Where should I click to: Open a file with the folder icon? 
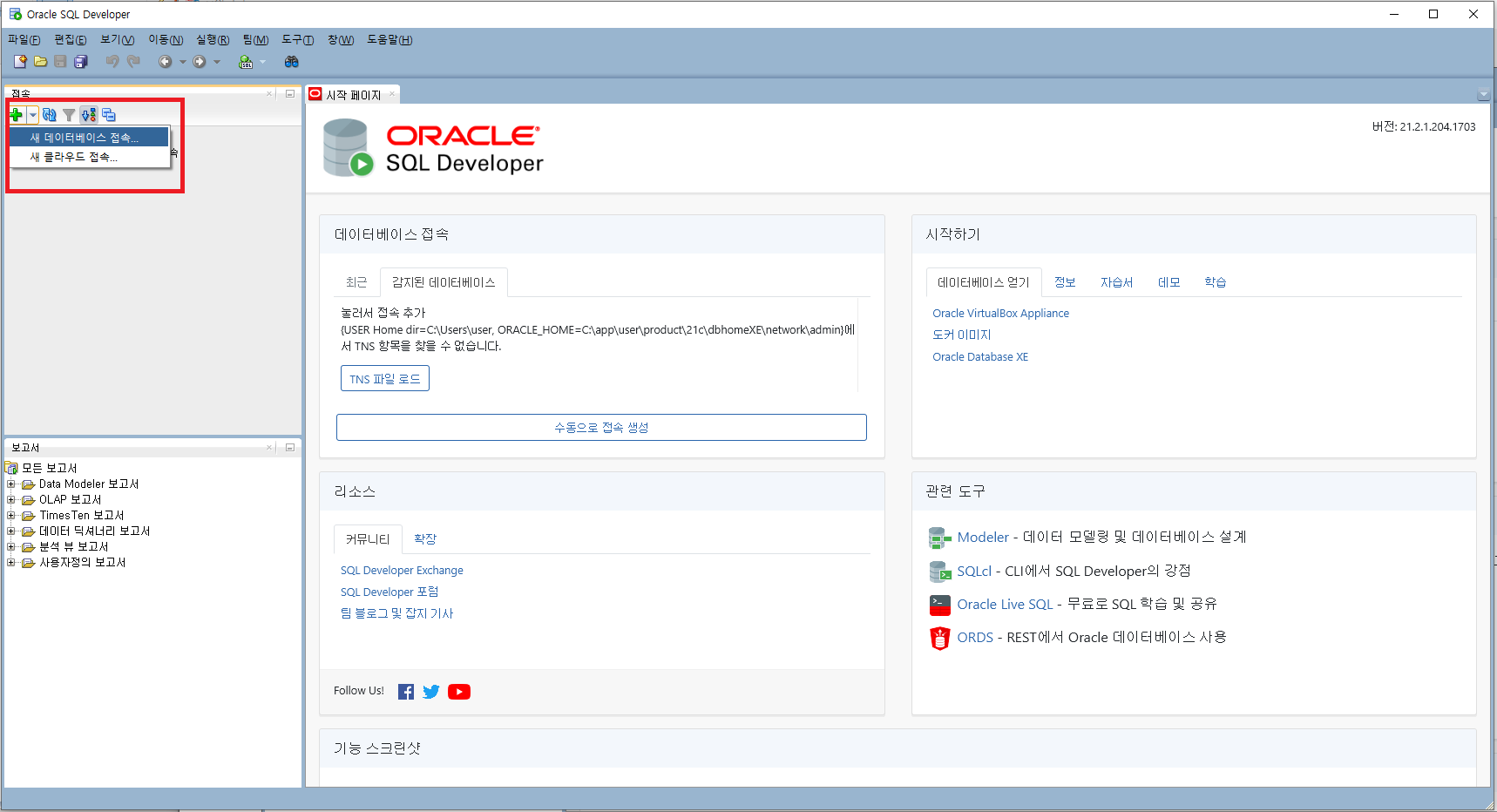tap(40, 62)
